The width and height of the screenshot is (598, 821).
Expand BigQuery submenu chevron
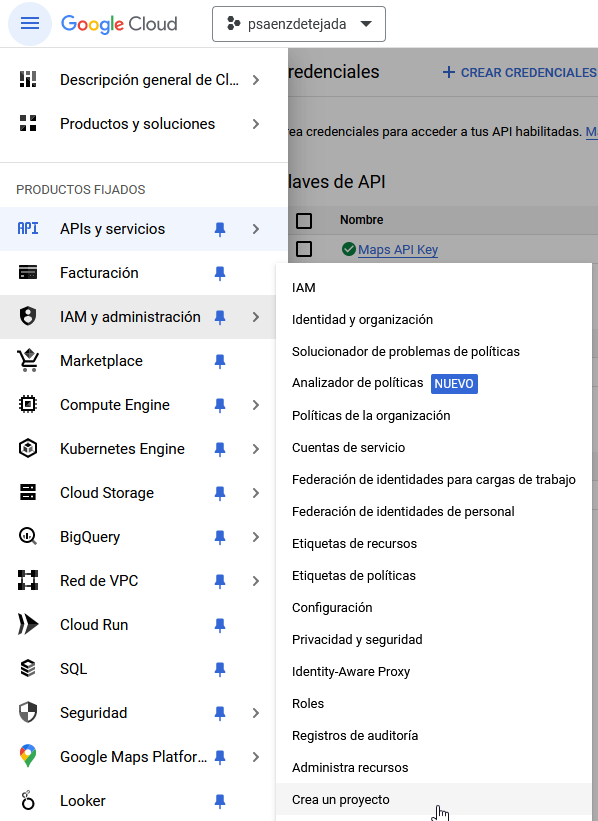tap(256, 537)
